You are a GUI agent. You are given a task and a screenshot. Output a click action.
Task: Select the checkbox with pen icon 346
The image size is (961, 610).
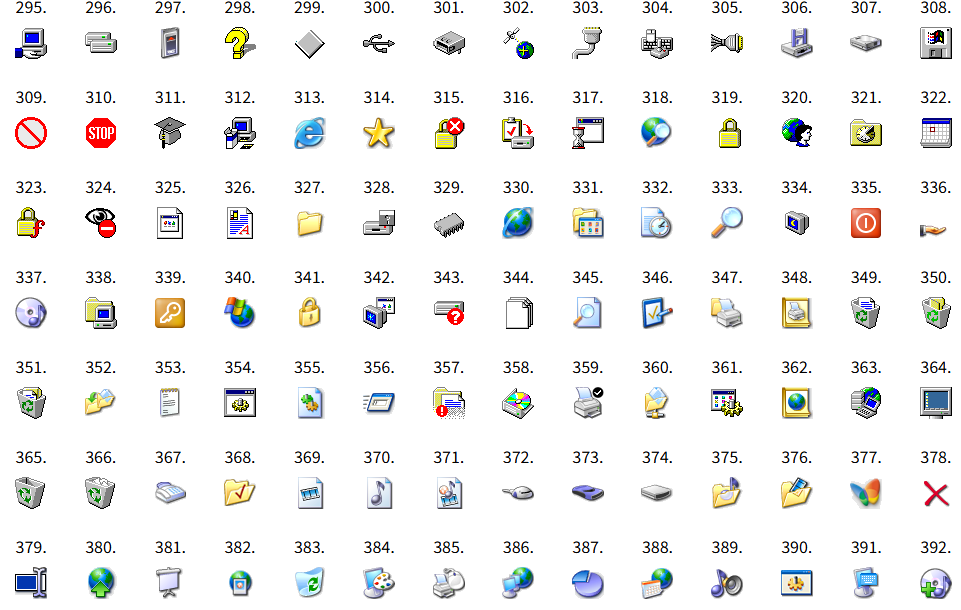[x=657, y=313]
